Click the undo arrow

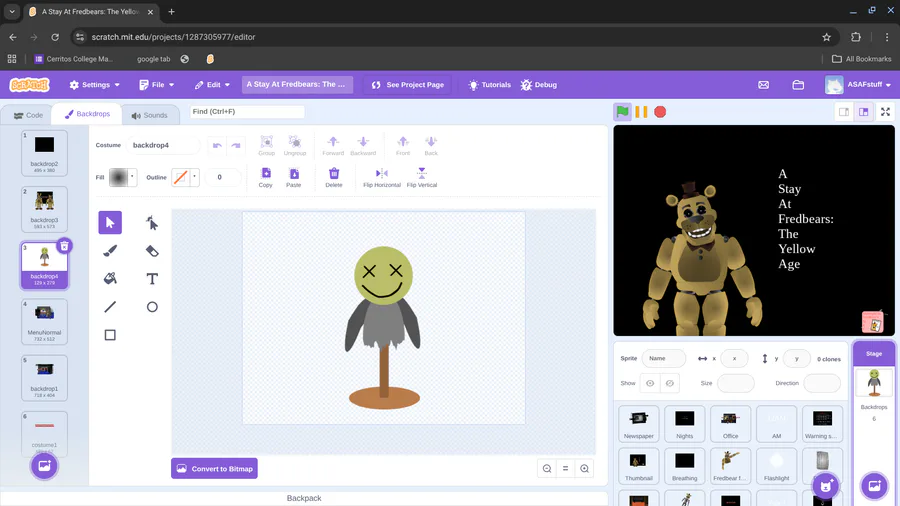point(217,145)
